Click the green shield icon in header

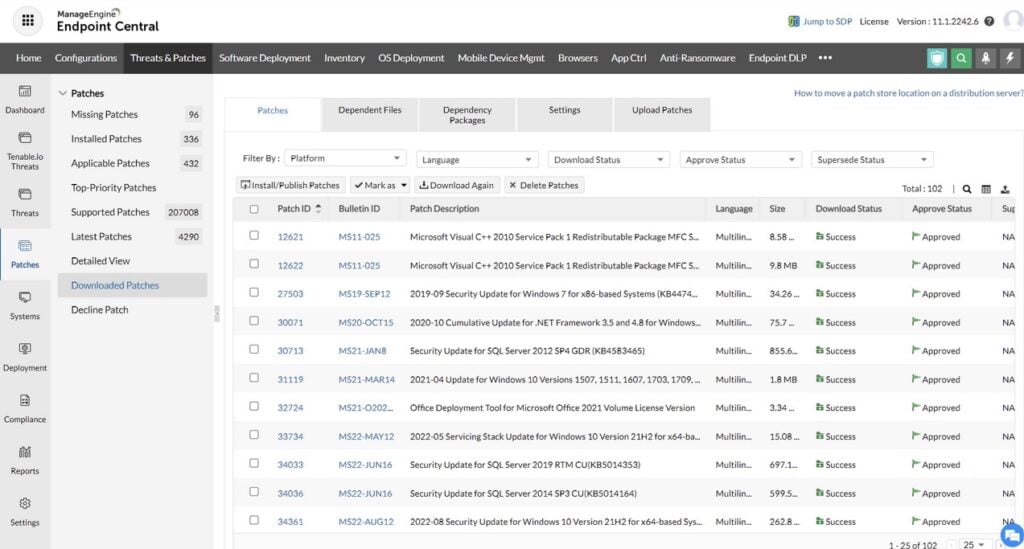tap(937, 58)
